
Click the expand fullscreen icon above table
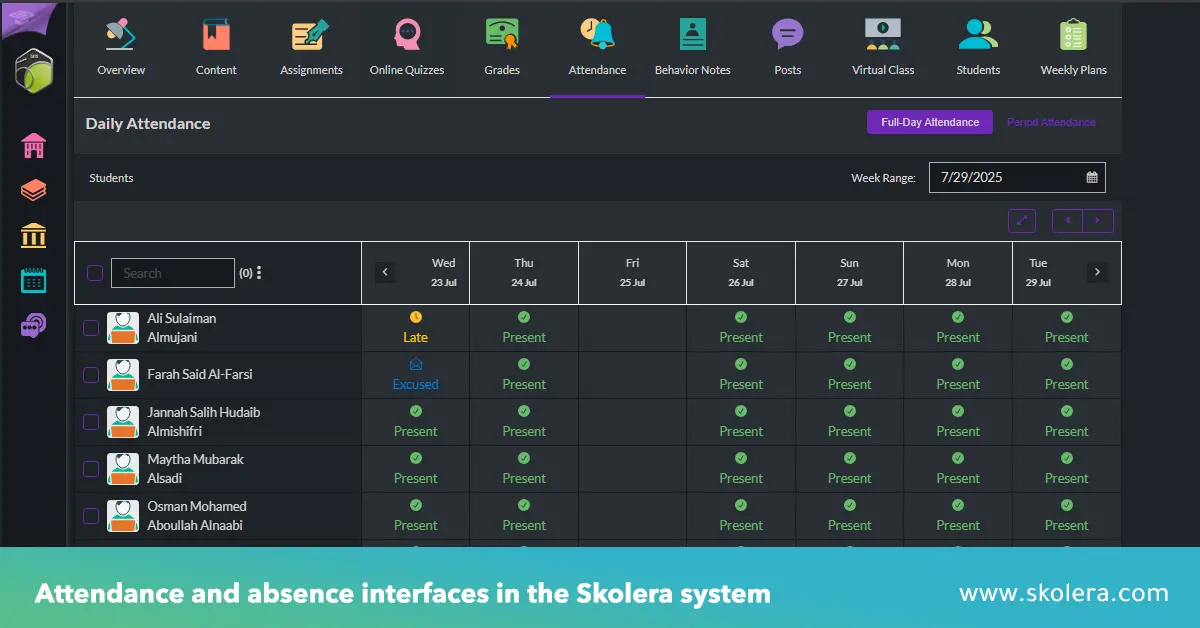1022,221
